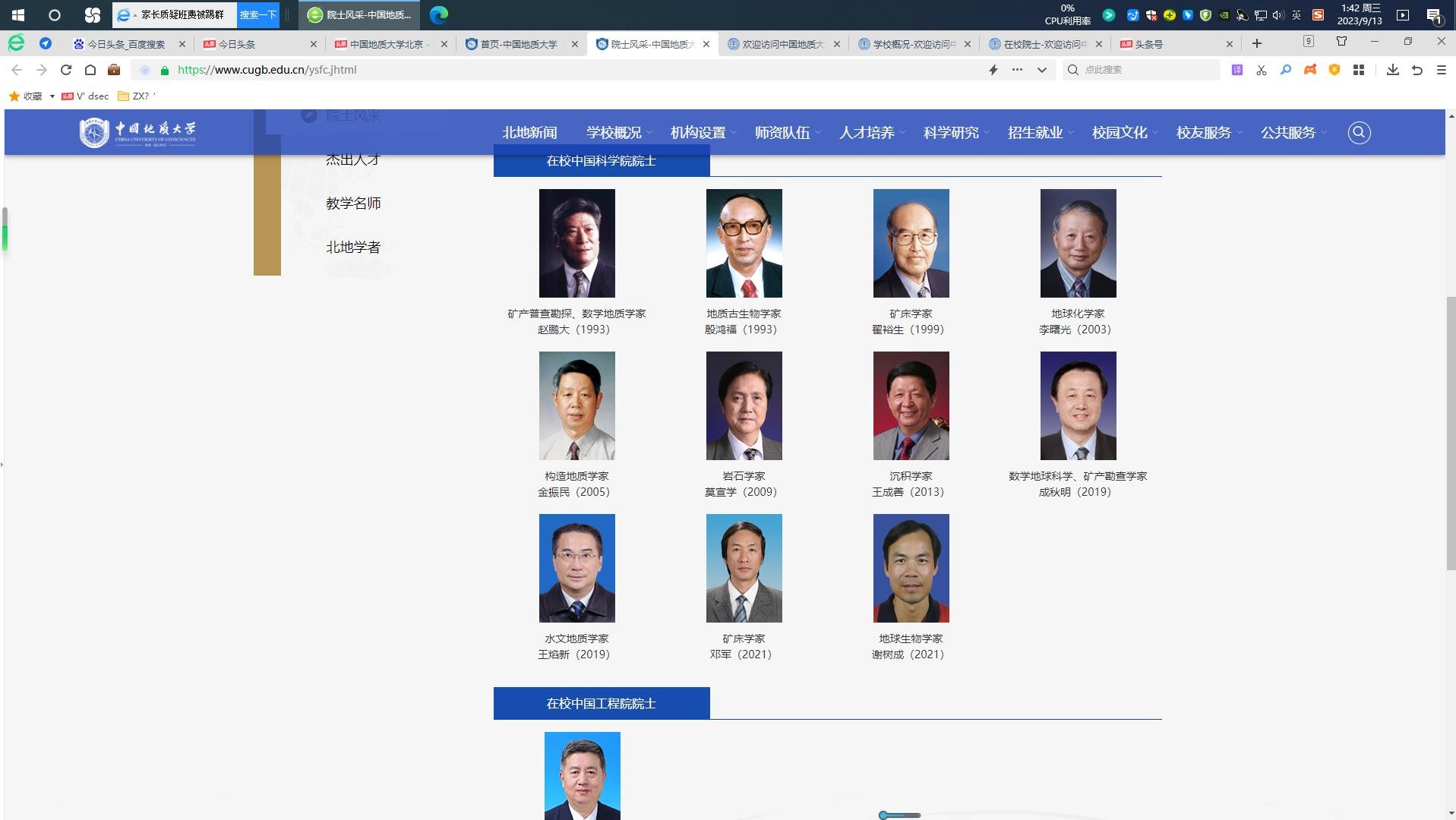Open the 北地新闻 navigation item
The width and height of the screenshot is (1456, 820).
[529, 133]
